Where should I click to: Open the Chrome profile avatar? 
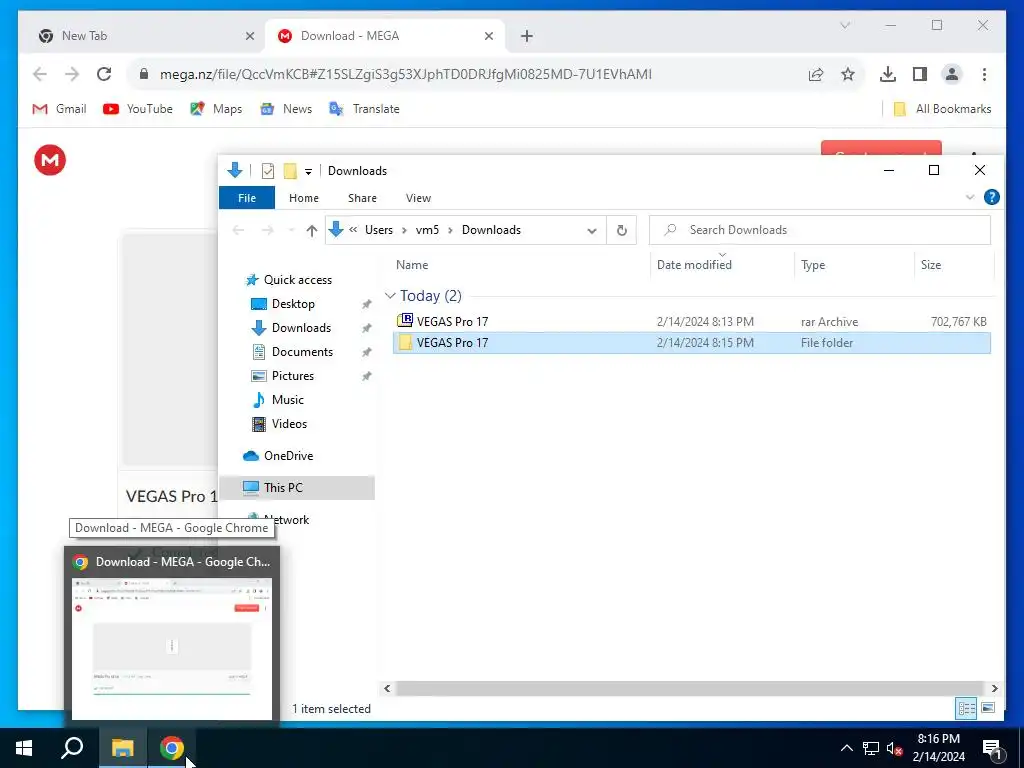coord(952,74)
